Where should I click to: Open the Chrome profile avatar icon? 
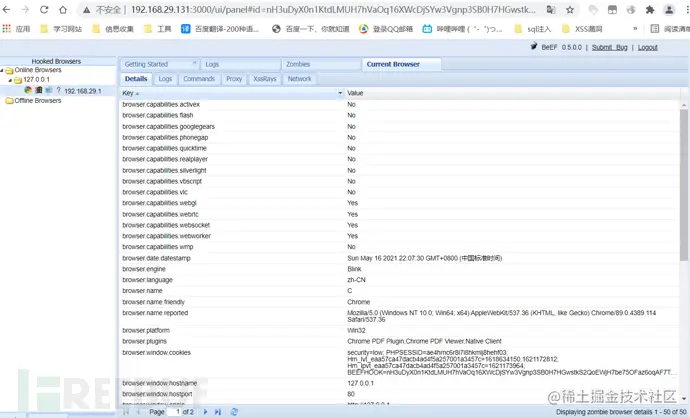[x=669, y=10]
